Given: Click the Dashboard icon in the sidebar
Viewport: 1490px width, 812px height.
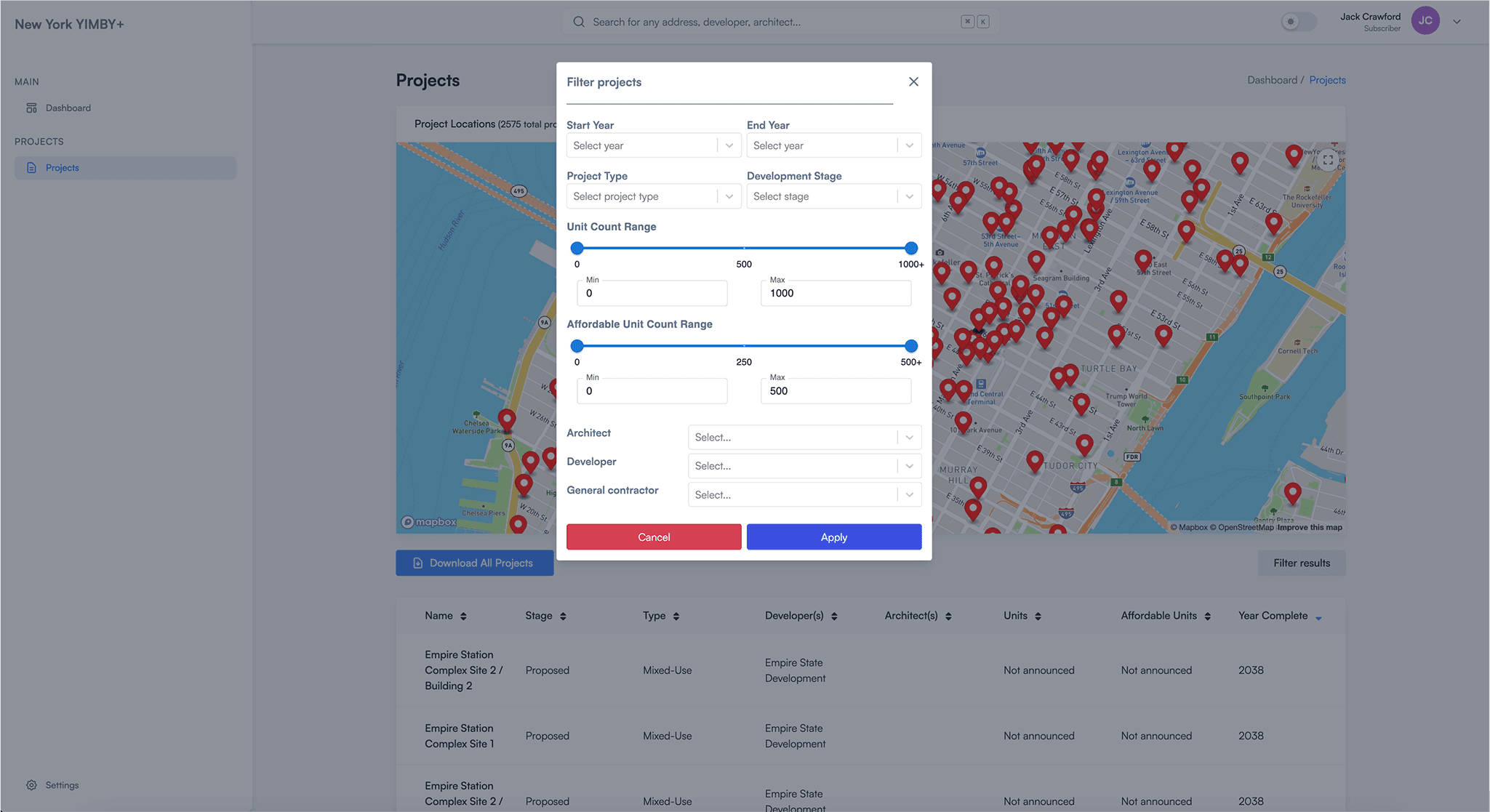Looking at the screenshot, I should click(x=32, y=108).
